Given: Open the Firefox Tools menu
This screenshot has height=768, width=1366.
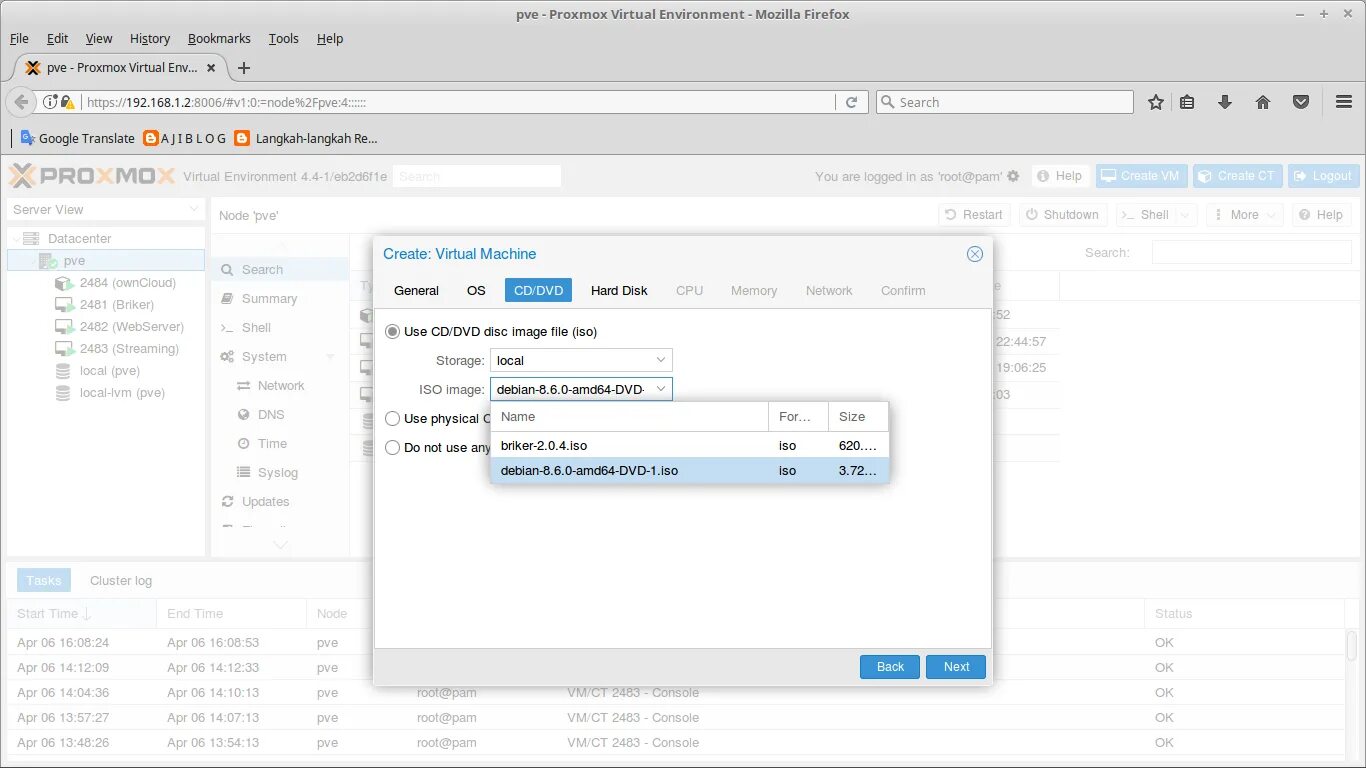Looking at the screenshot, I should pyautogui.click(x=283, y=39).
